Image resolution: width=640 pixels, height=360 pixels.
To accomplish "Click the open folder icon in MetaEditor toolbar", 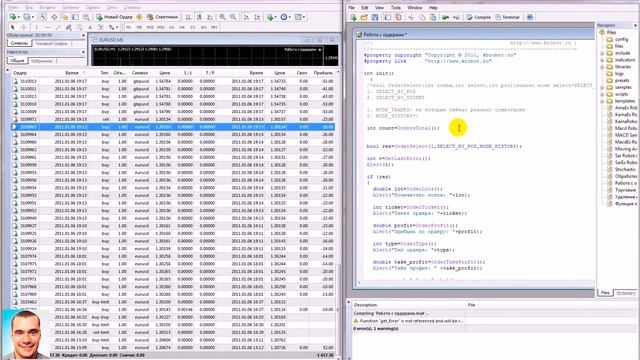I will (364, 17).
